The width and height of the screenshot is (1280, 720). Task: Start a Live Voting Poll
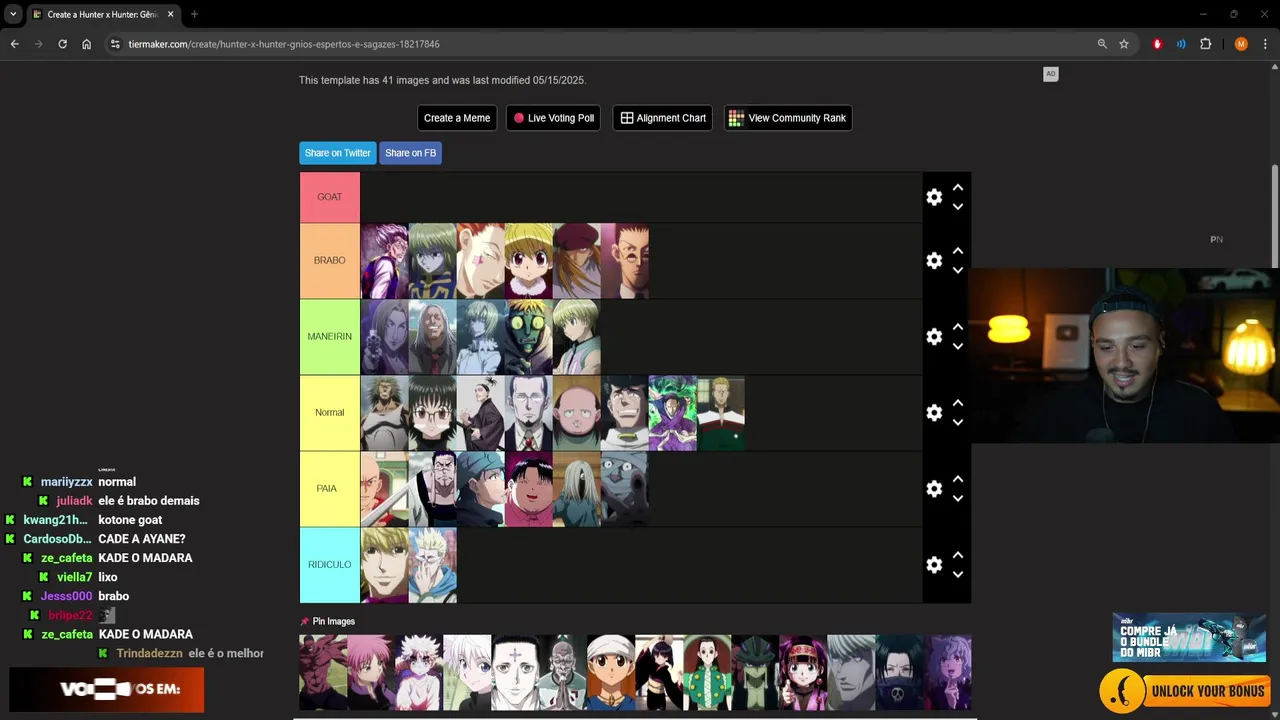pos(553,118)
